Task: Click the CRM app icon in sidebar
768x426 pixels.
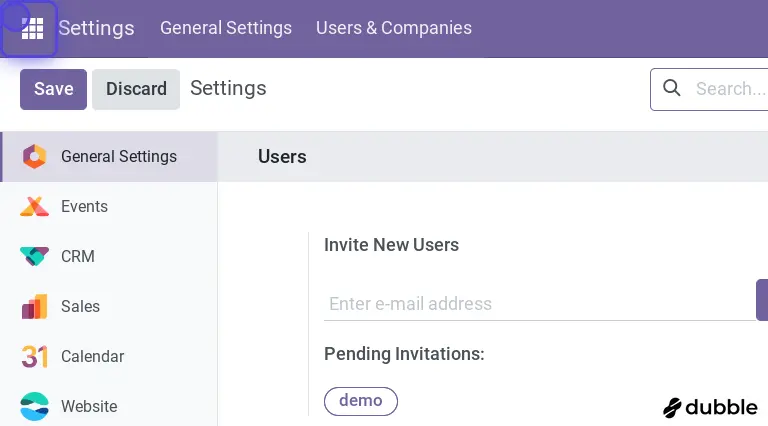Action: (34, 257)
